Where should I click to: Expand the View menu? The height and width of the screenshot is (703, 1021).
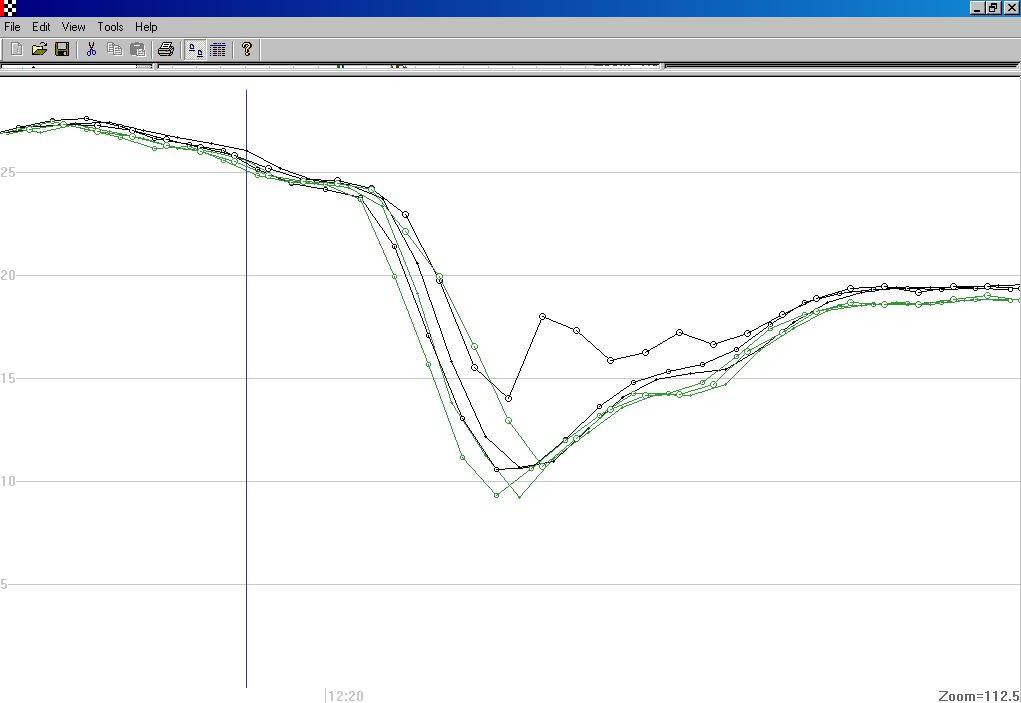(74, 27)
